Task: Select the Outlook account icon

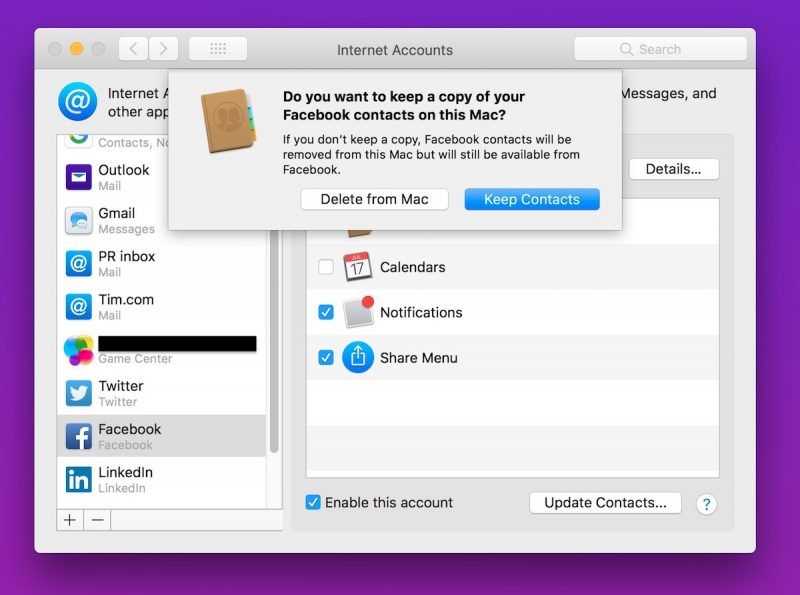Action: pos(78,177)
